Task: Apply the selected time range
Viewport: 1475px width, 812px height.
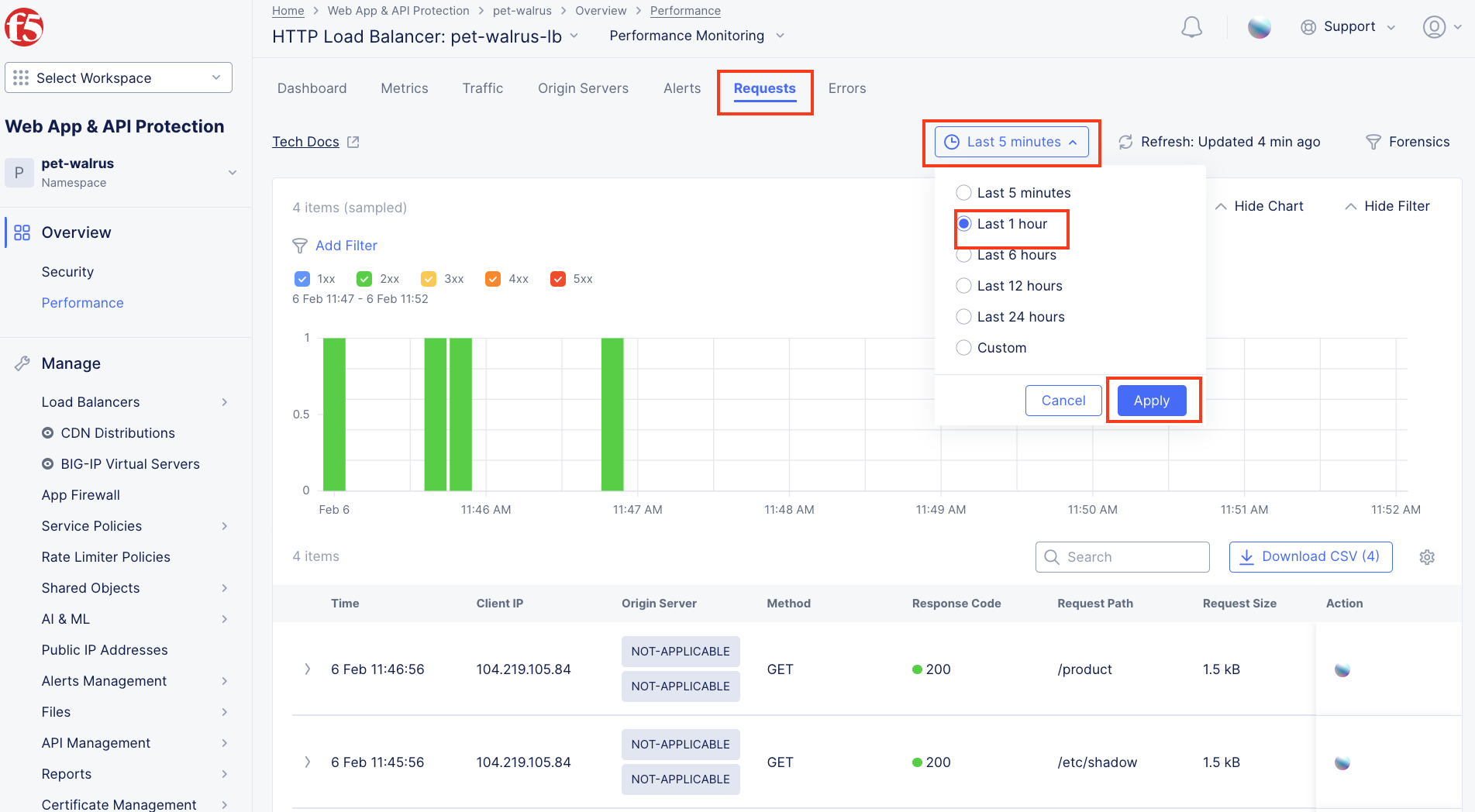Action: pos(1152,401)
